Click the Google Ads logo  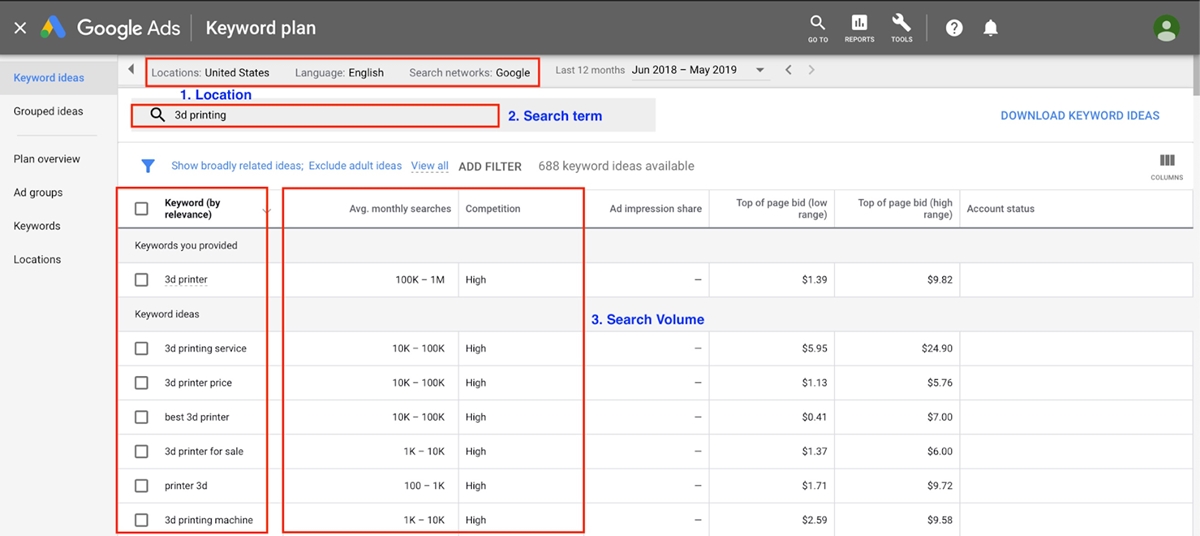coord(111,28)
